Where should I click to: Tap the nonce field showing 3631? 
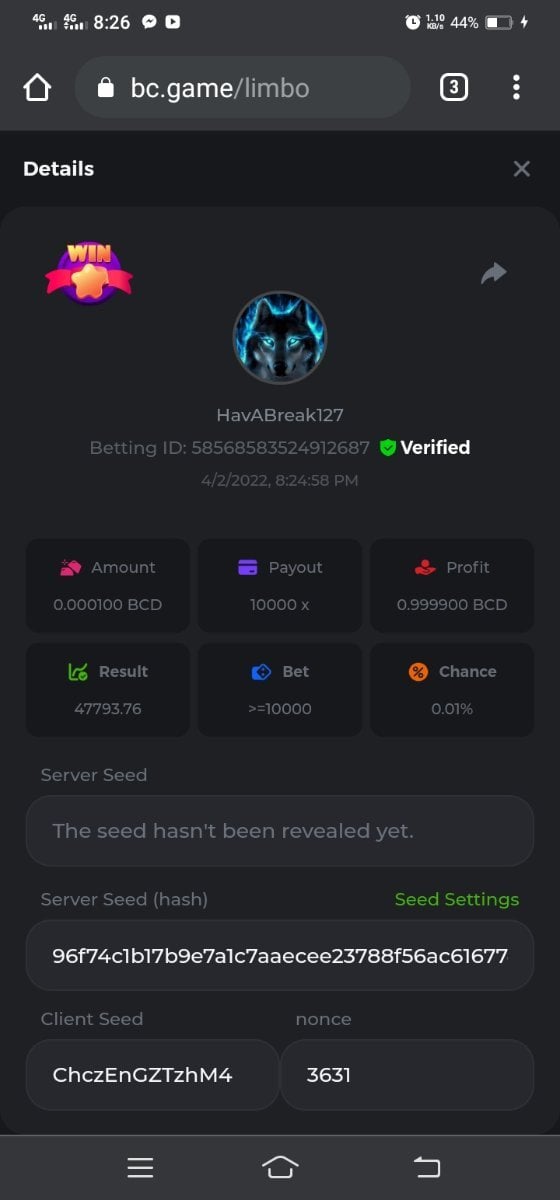tap(407, 1075)
